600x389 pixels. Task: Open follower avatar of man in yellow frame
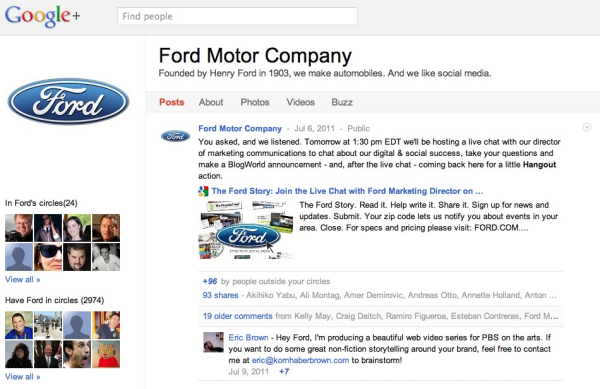106,325
